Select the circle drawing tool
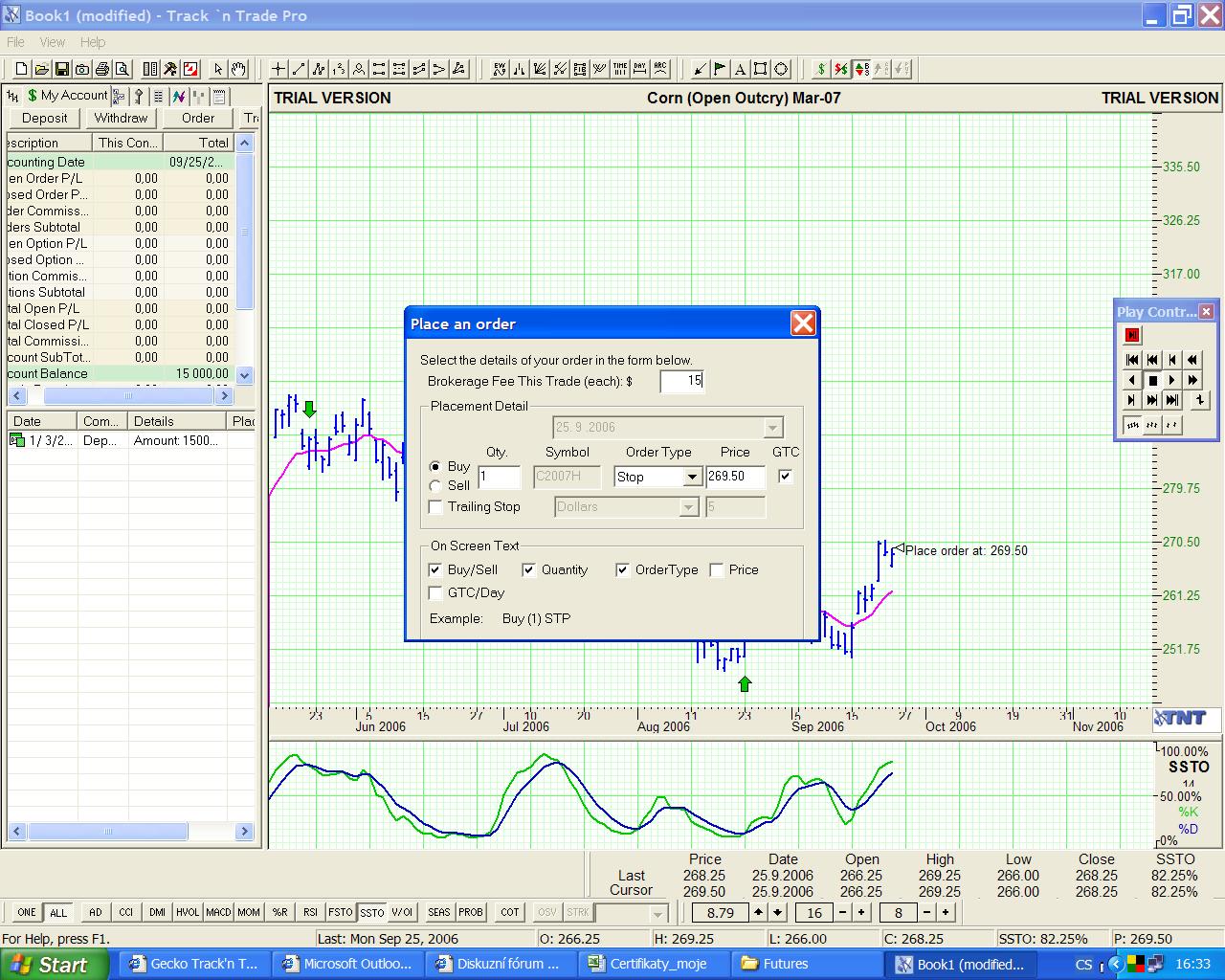Viewport: 1225px width, 980px height. pyautogui.click(x=781, y=69)
